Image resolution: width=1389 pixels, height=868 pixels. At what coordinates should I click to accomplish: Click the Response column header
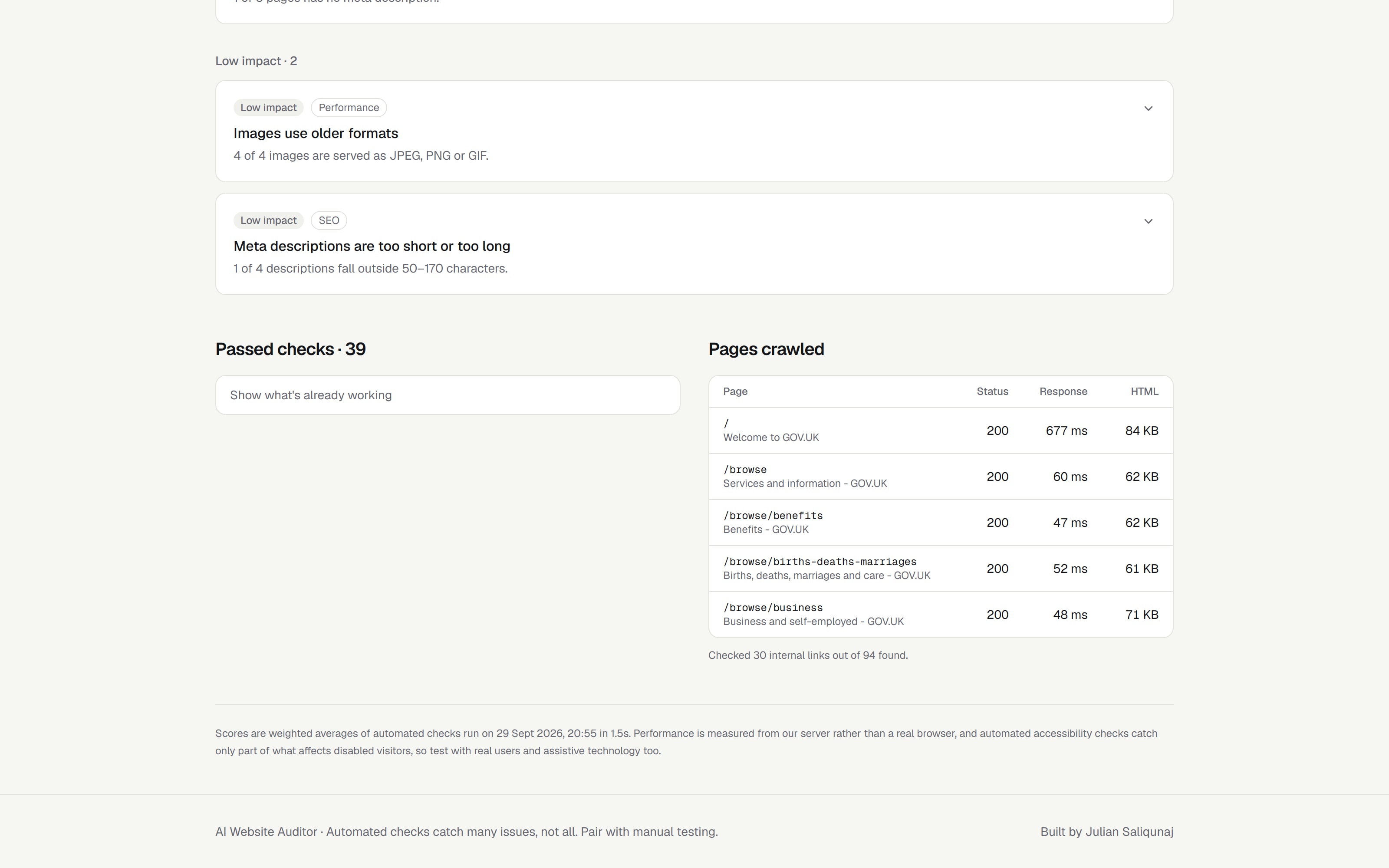point(1063,391)
